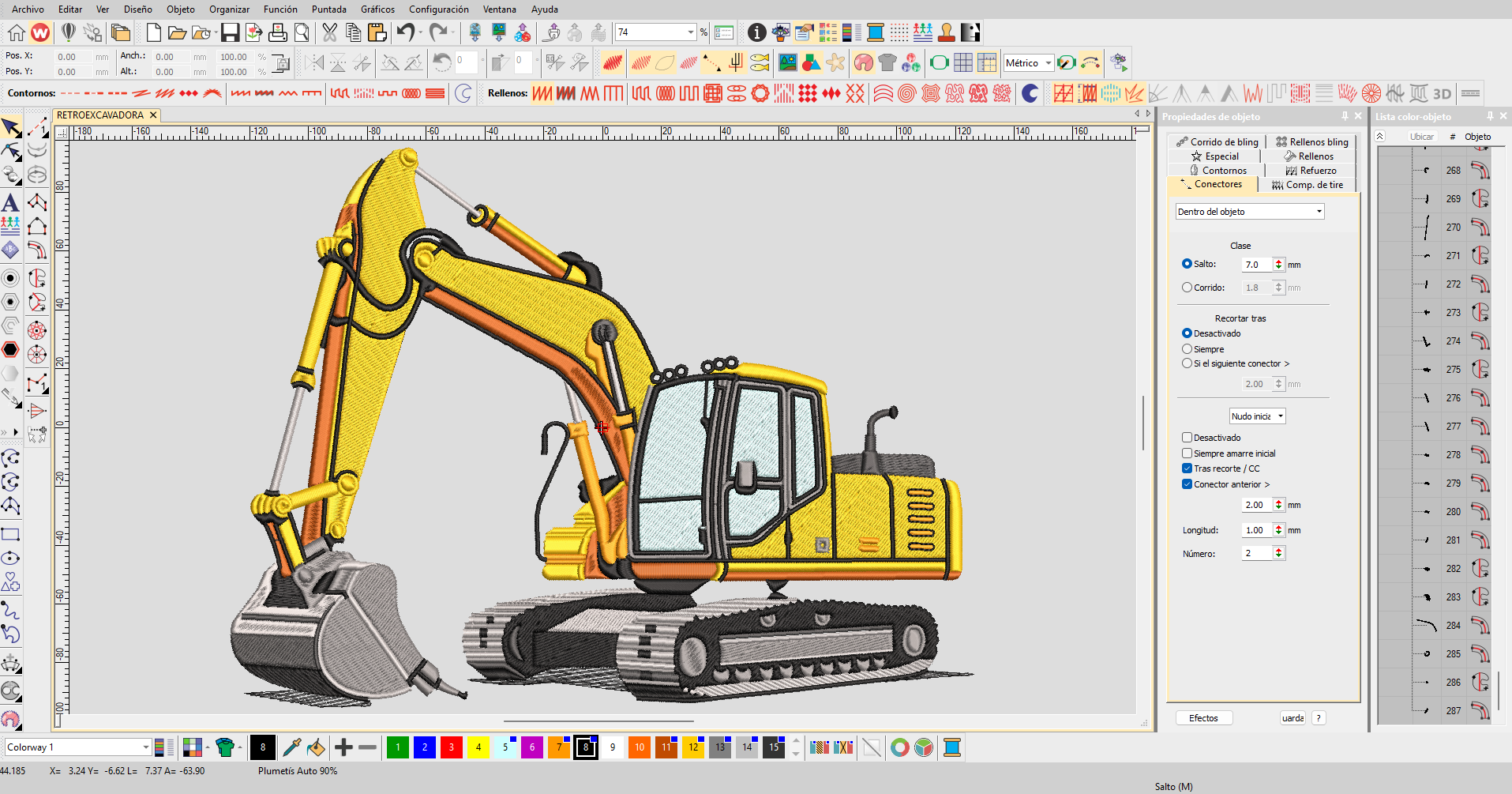Viewport: 1512px width, 794px height.
Task: Uncheck the Conector anterior checkbox
Action: pos(1187,484)
